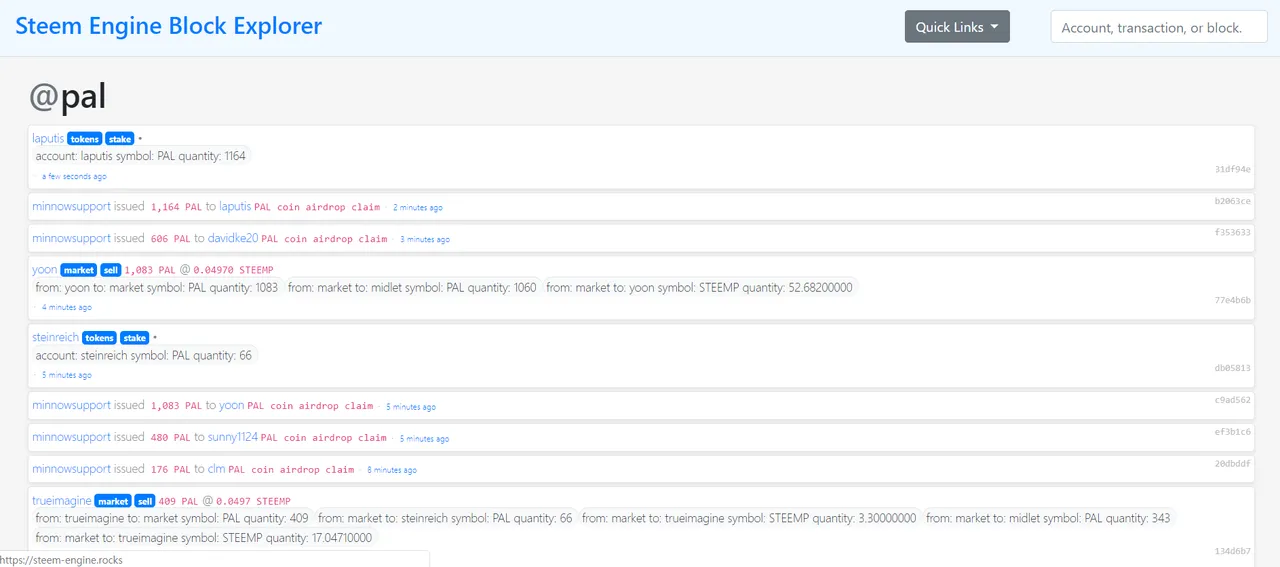Open transaction hash ef3b1c6
The height and width of the screenshot is (567, 1280).
pyautogui.click(x=1232, y=432)
